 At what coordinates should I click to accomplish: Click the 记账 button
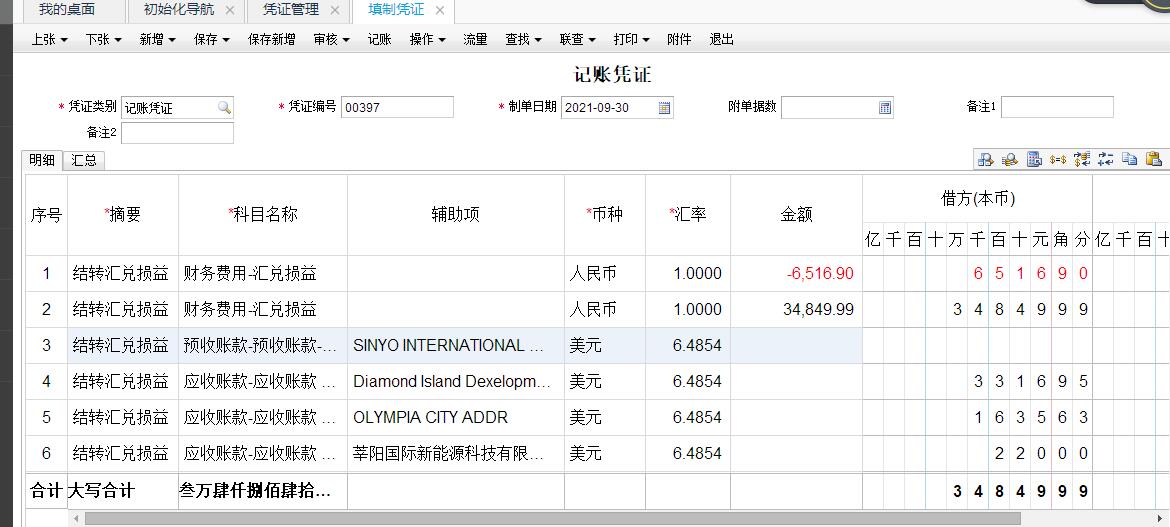click(x=380, y=40)
